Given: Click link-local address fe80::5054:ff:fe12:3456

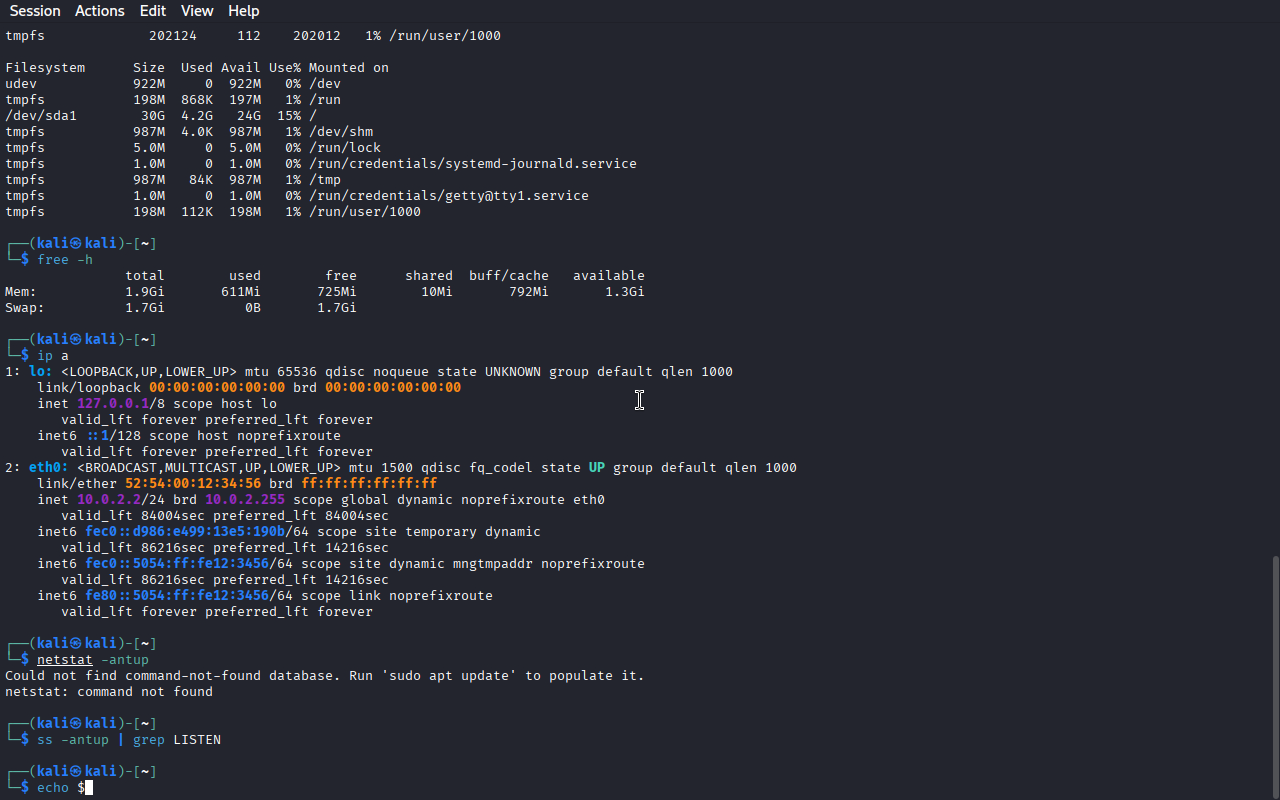Looking at the screenshot, I should pyautogui.click(x=177, y=596).
